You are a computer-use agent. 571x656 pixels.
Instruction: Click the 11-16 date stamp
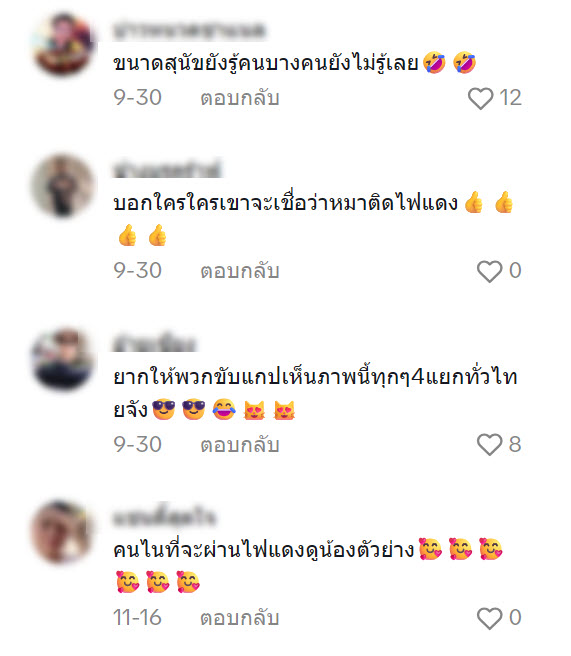(x=137, y=618)
